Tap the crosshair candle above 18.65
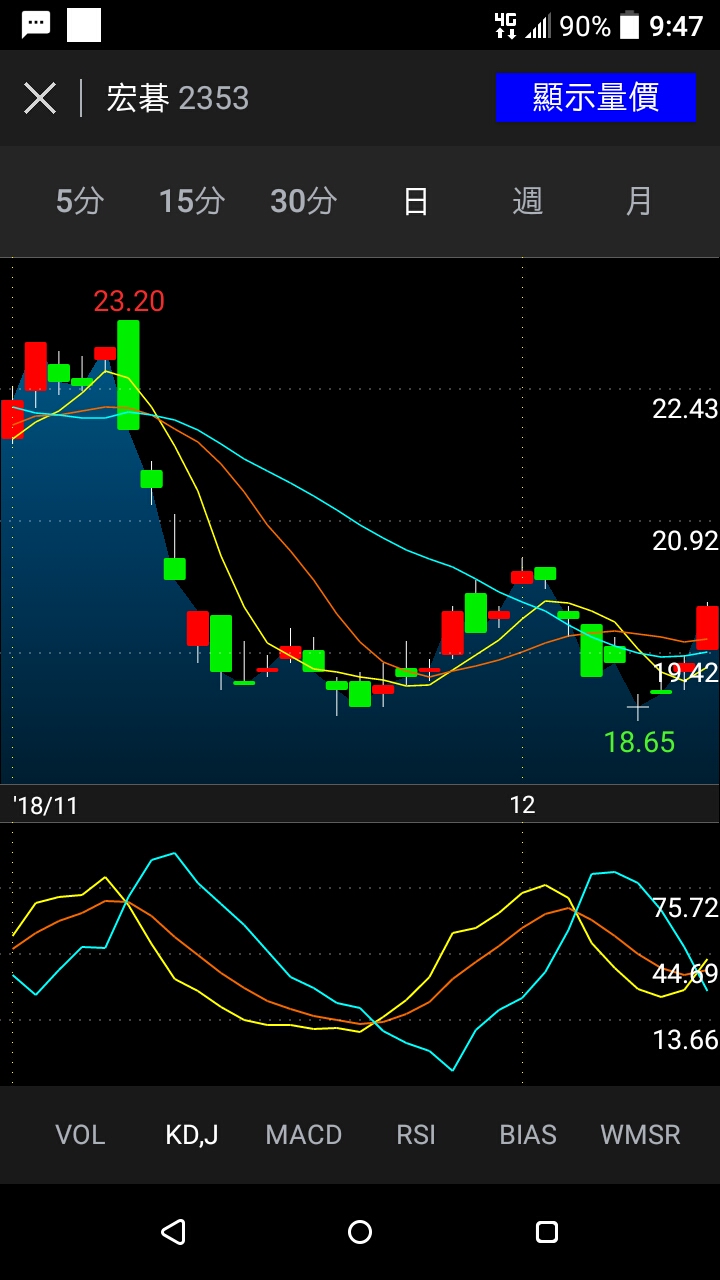Image resolution: width=720 pixels, height=1280 pixels. (638, 707)
